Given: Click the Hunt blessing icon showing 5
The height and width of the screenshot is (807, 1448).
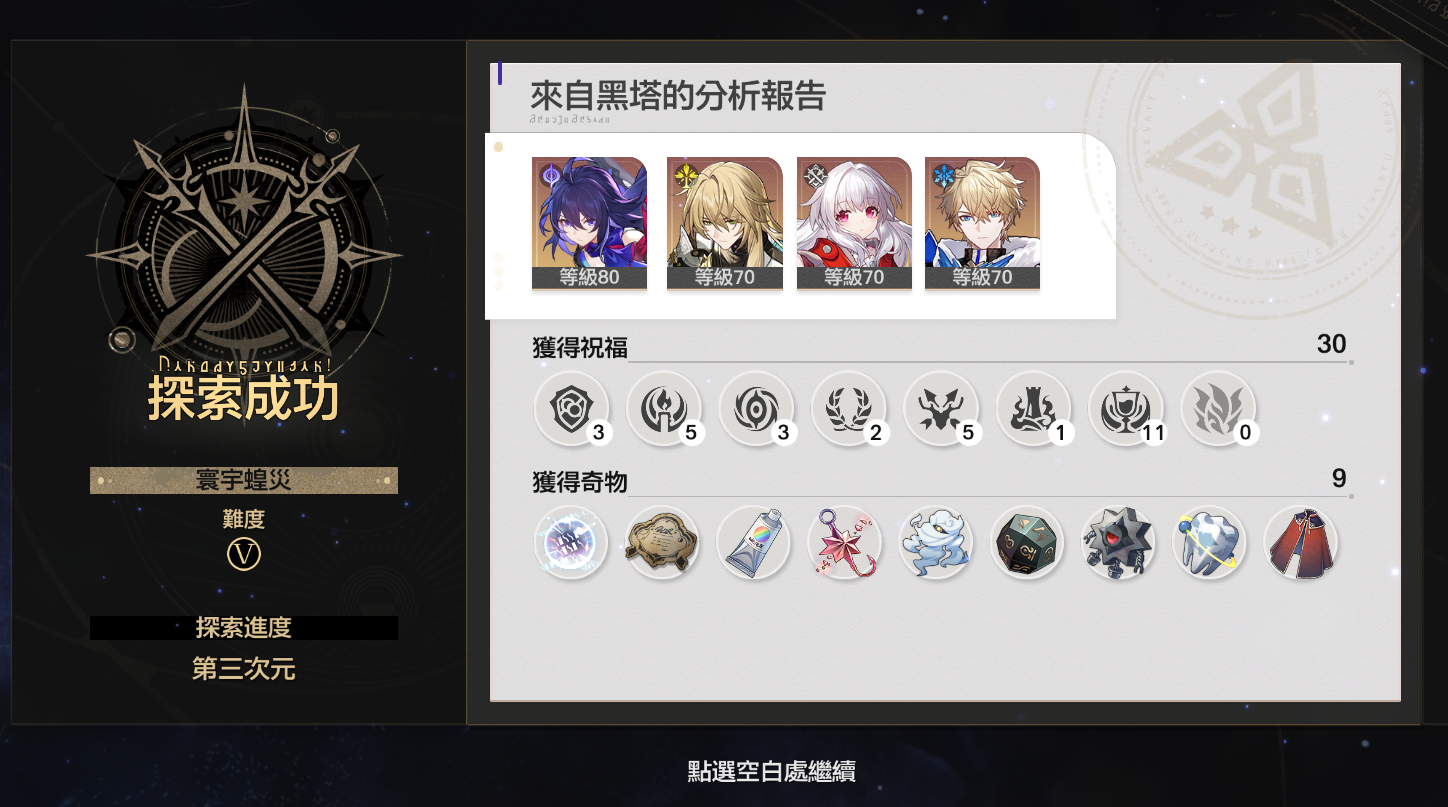Looking at the screenshot, I should point(940,409).
